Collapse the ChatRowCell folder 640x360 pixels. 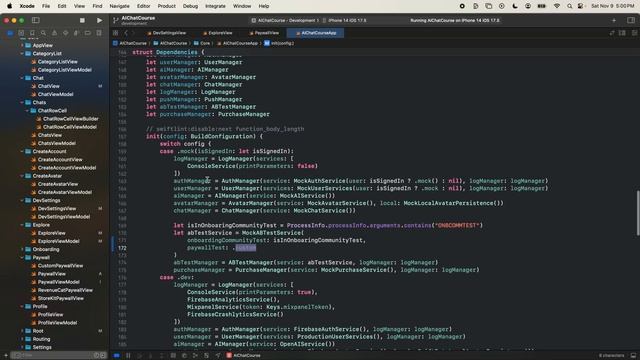27,111
